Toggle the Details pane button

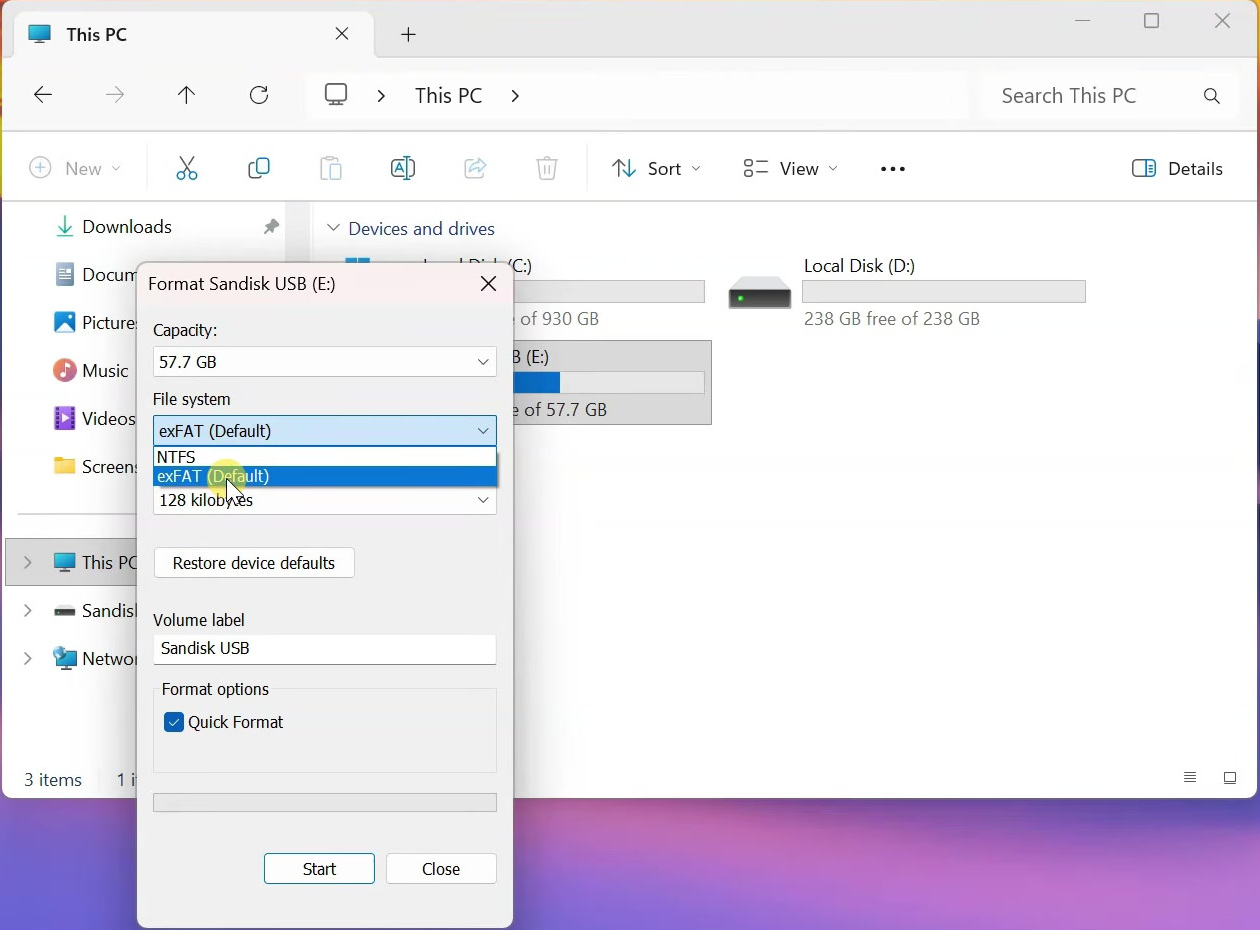pos(1177,169)
